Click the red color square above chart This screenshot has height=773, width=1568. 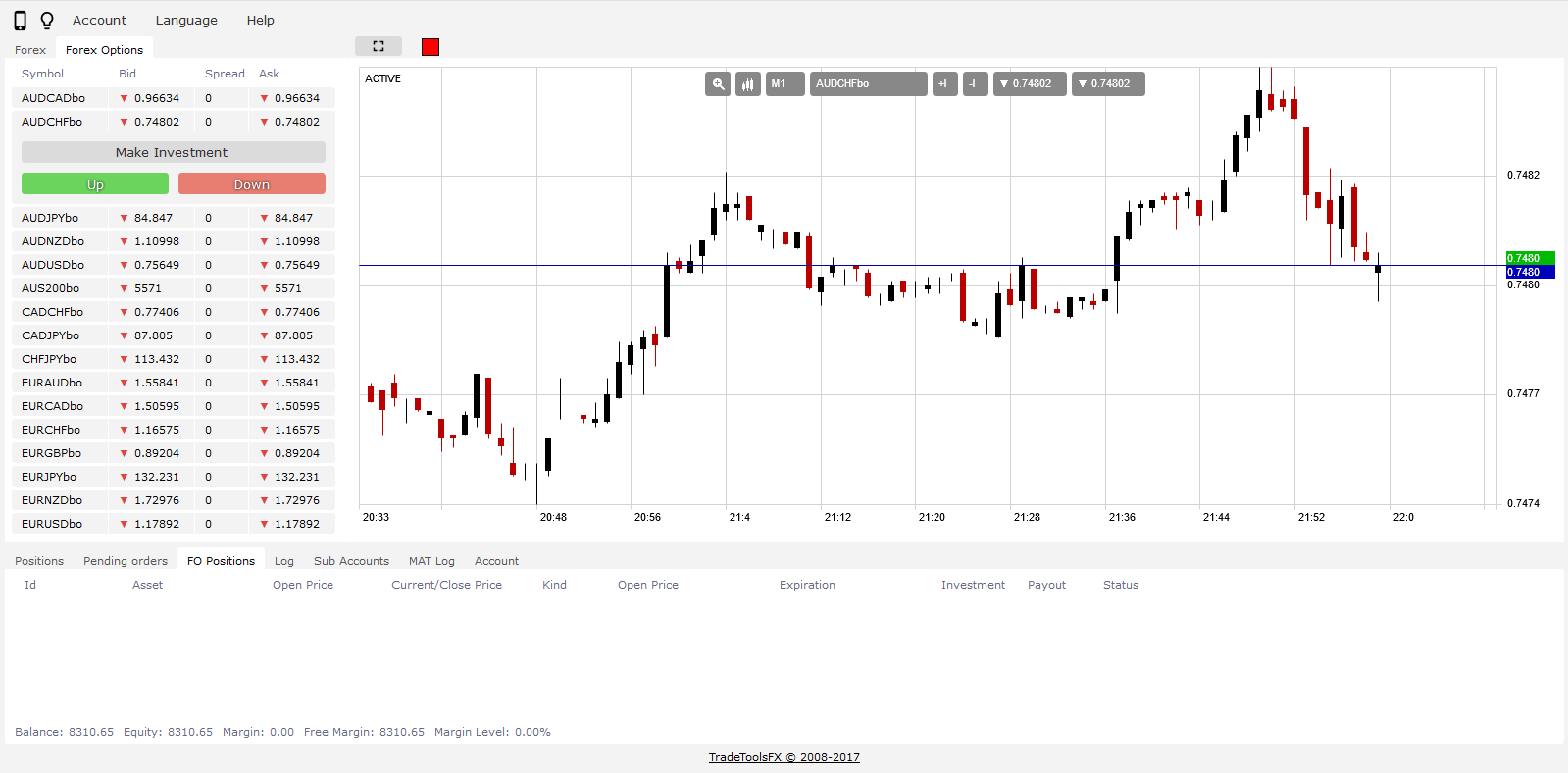(x=430, y=47)
